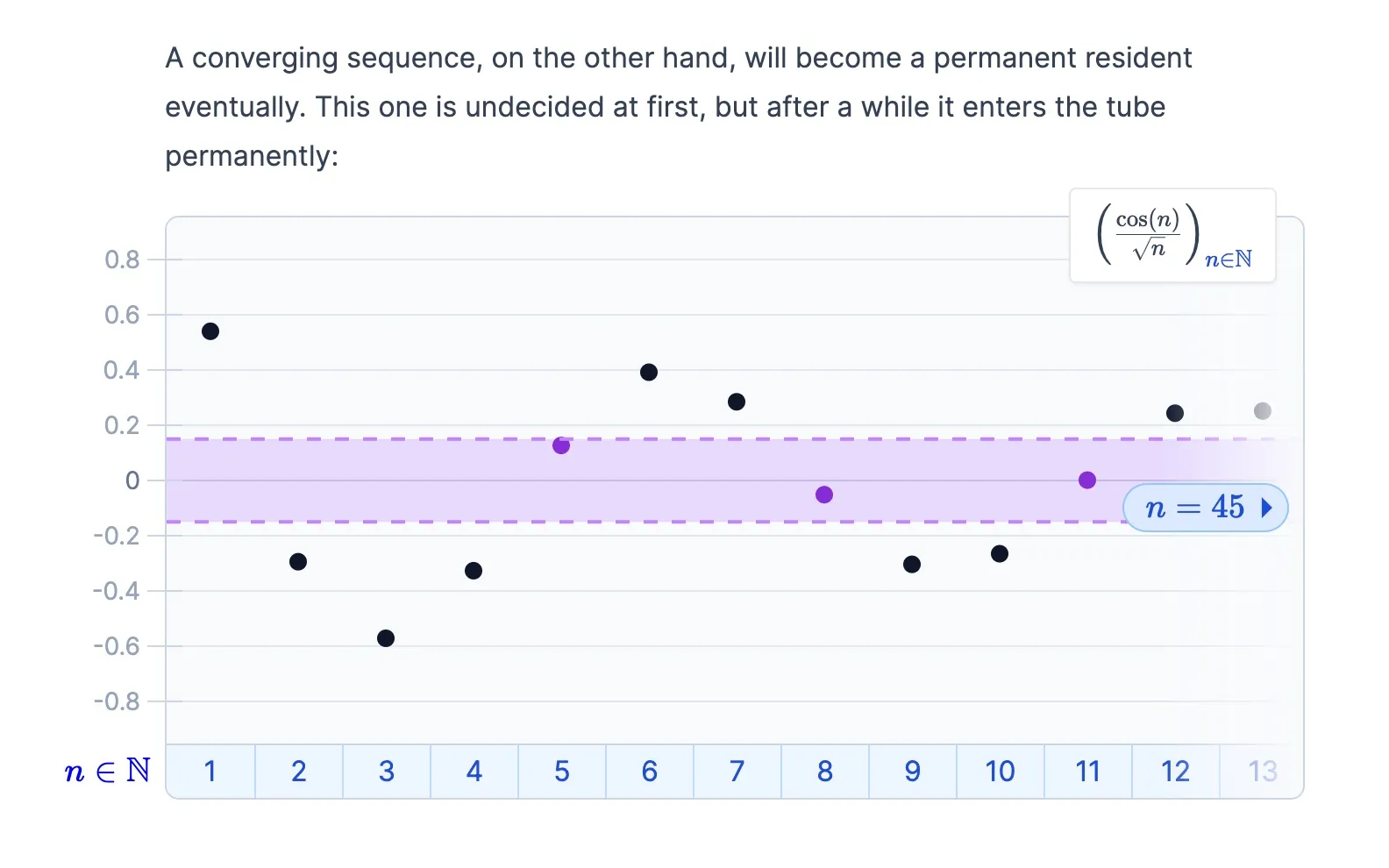This screenshot has width=1389, height=868.
Task: Click the purple data point at n=11
Action: pos(1087,480)
